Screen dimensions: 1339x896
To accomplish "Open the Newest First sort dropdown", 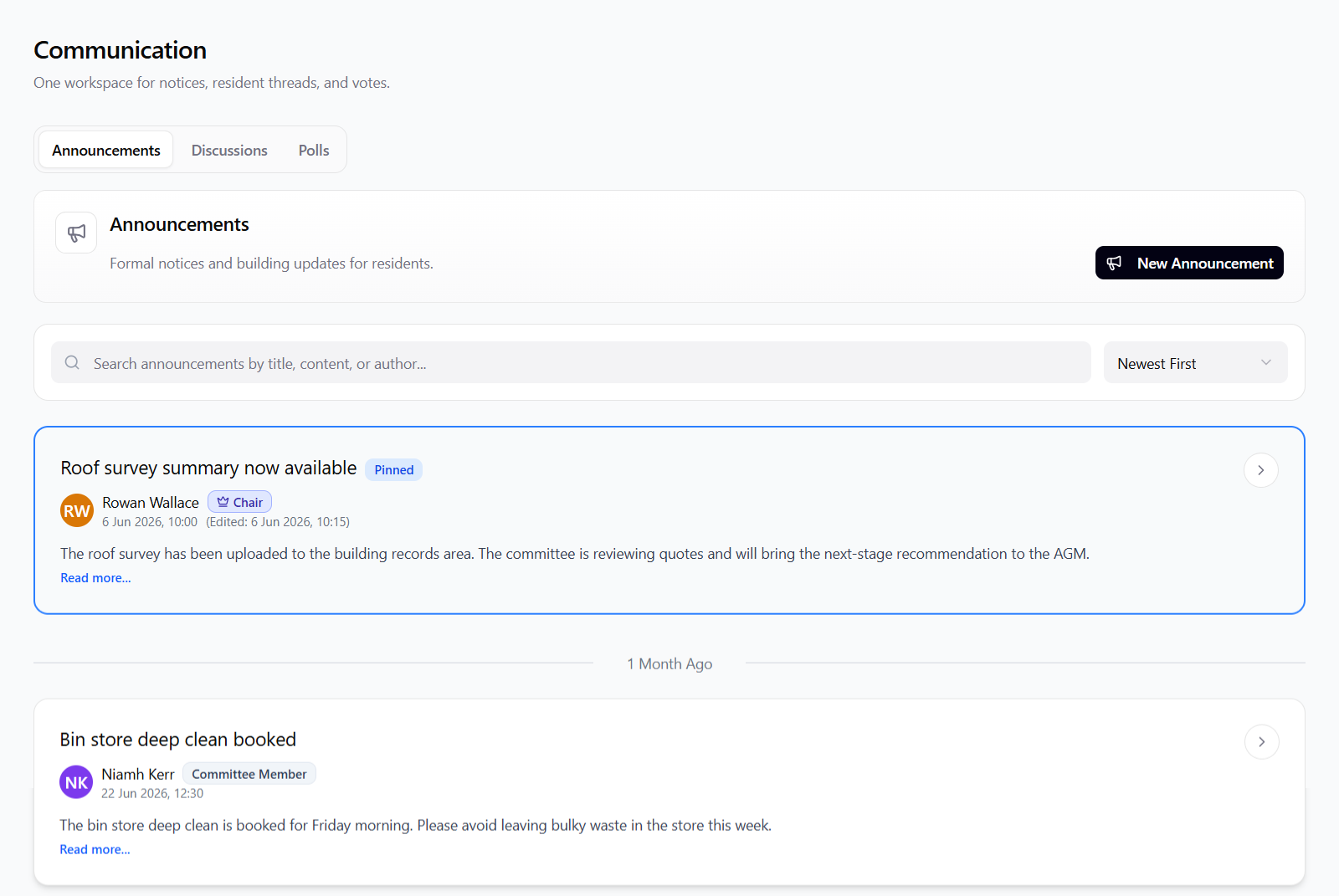I will (x=1195, y=363).
